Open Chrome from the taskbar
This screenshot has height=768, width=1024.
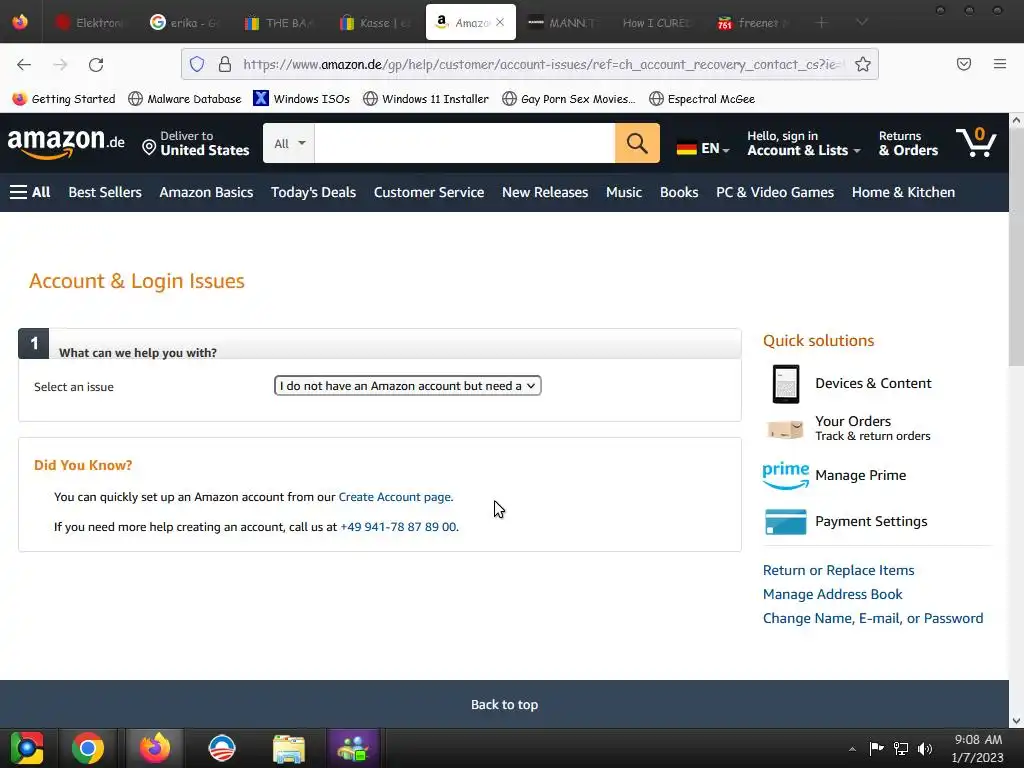(88, 748)
